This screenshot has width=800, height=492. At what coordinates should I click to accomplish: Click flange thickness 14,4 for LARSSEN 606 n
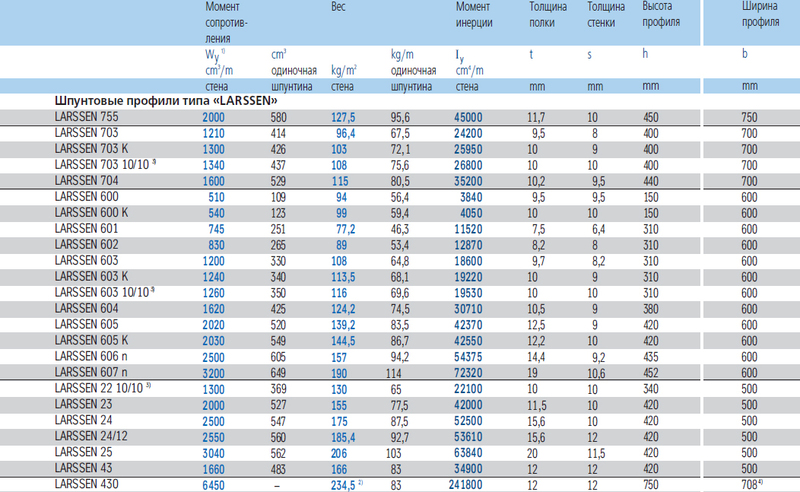(536, 357)
